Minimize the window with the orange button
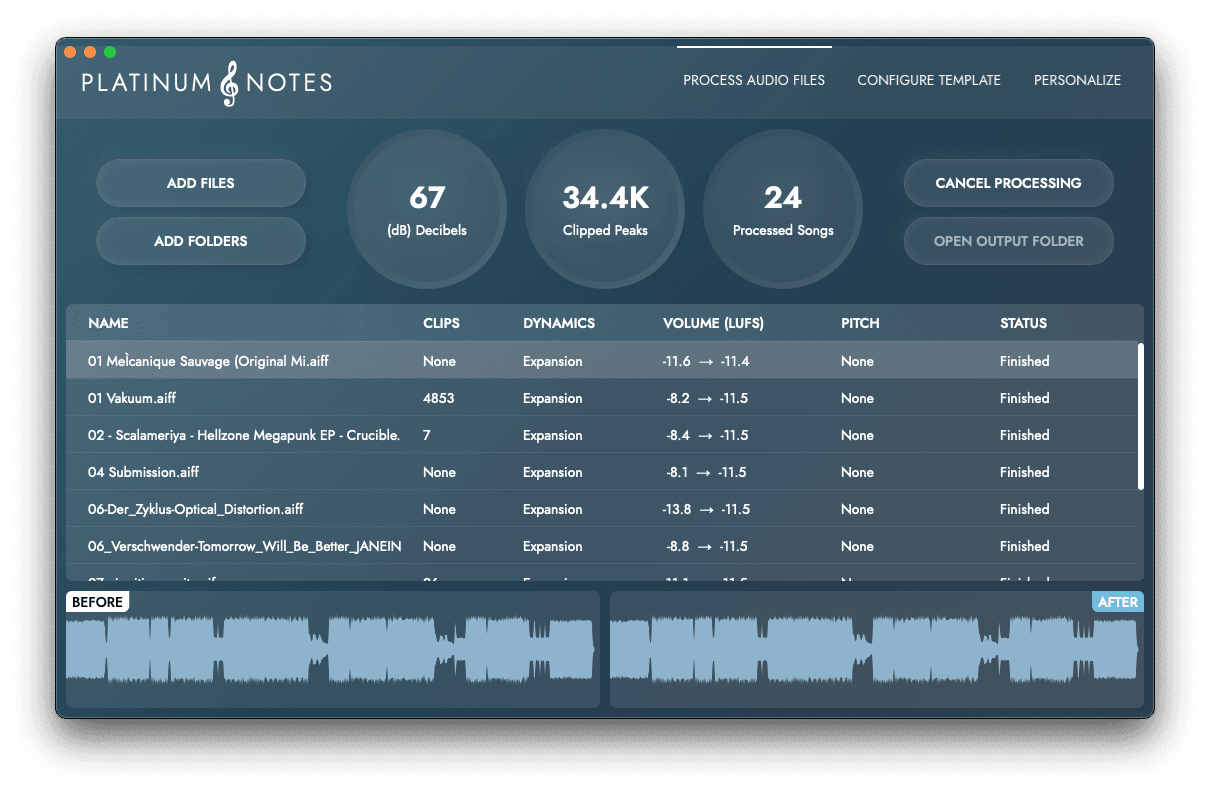The width and height of the screenshot is (1210, 792). [90, 52]
